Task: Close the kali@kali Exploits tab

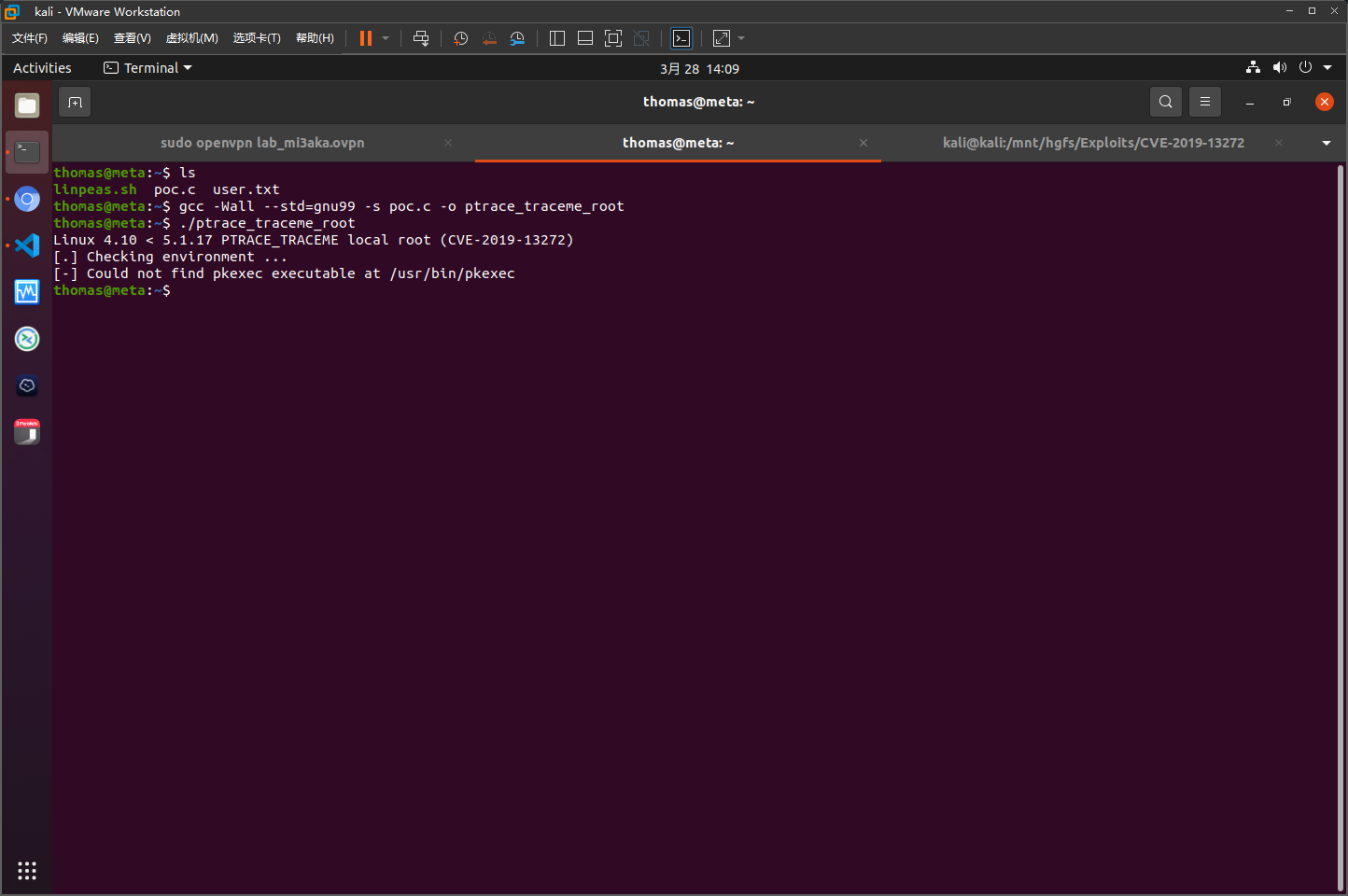Action: coord(1279,143)
